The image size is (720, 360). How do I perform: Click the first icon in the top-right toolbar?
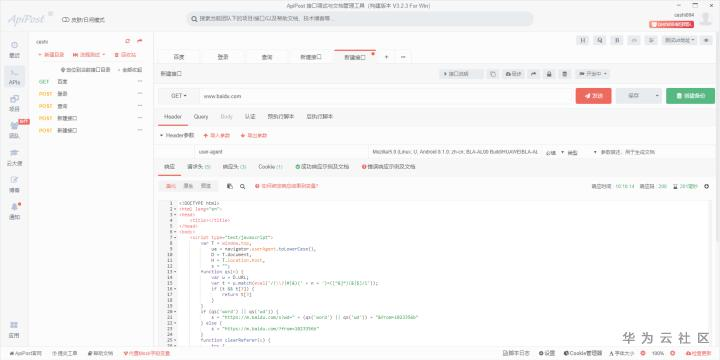[582, 40]
